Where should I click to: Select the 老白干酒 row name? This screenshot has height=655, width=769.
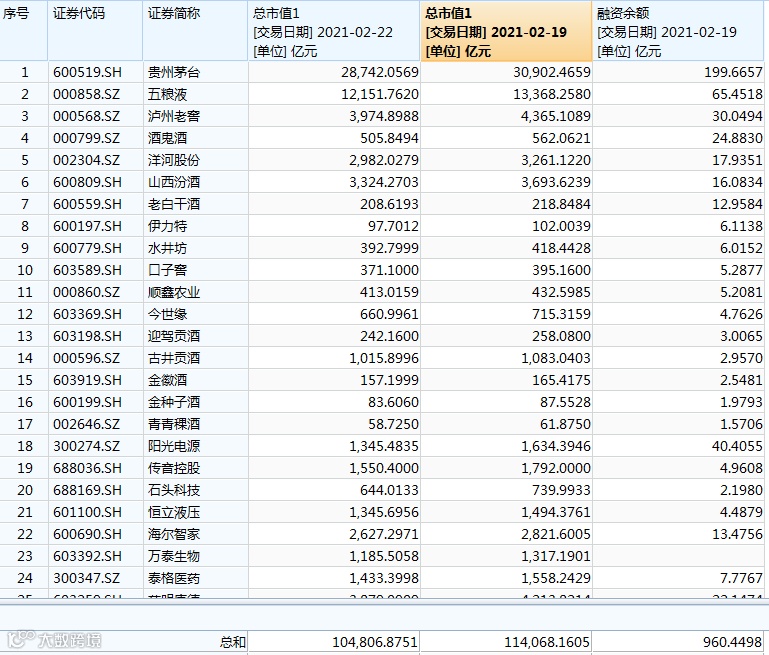174,204
